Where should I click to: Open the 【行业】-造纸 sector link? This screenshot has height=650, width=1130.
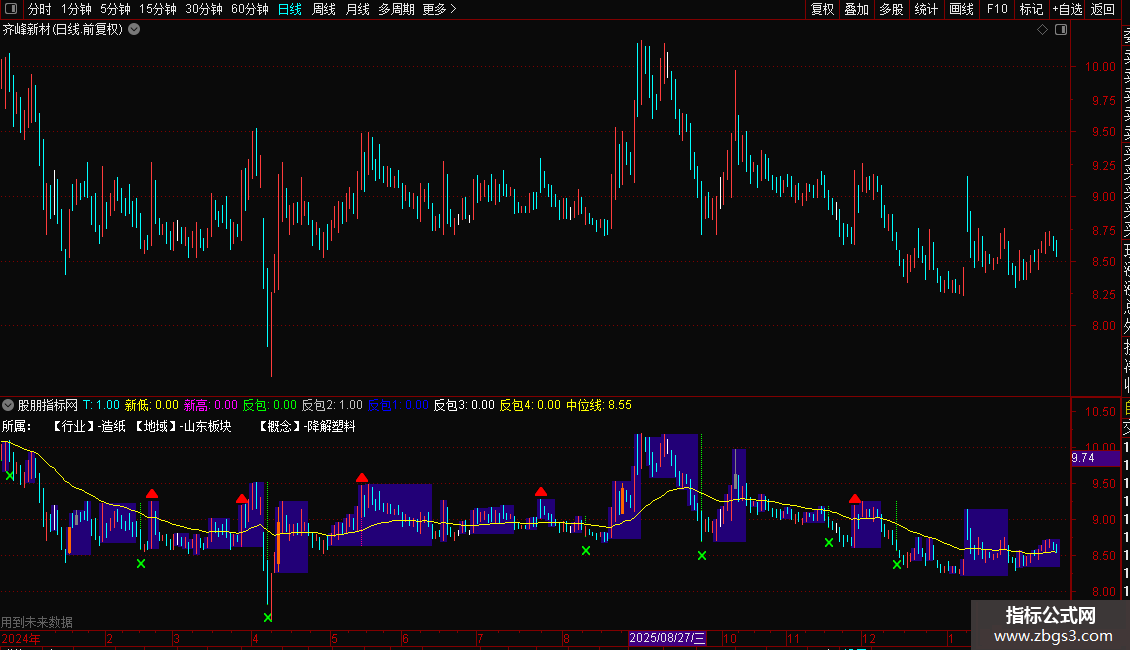(89, 426)
